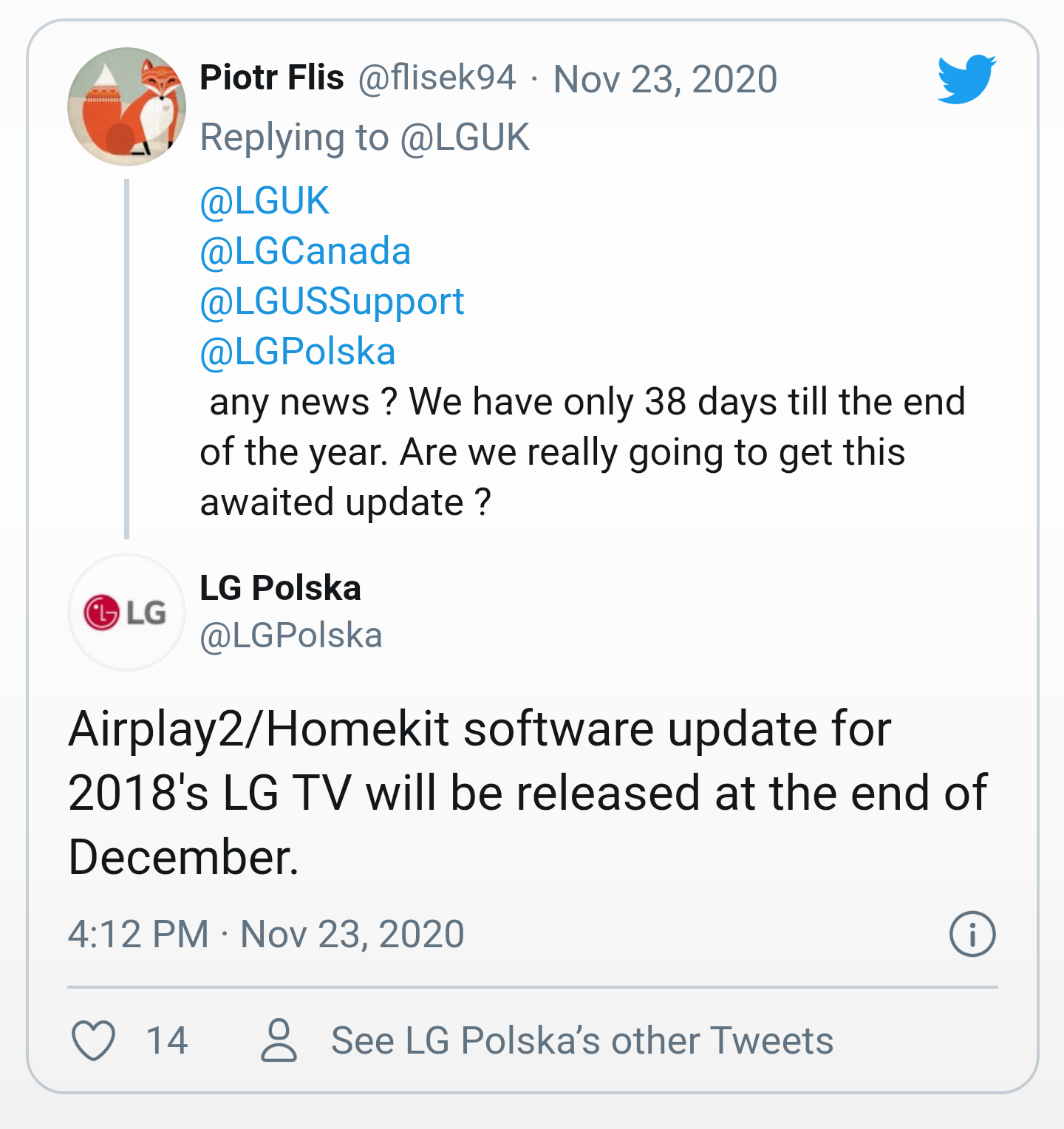Image resolution: width=1064 pixels, height=1129 pixels.
Task: Click the Piotr Flis display name
Action: pyautogui.click(x=272, y=78)
